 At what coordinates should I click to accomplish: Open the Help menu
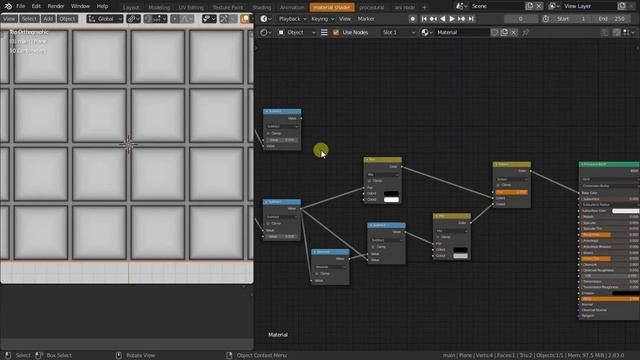click(x=102, y=6)
